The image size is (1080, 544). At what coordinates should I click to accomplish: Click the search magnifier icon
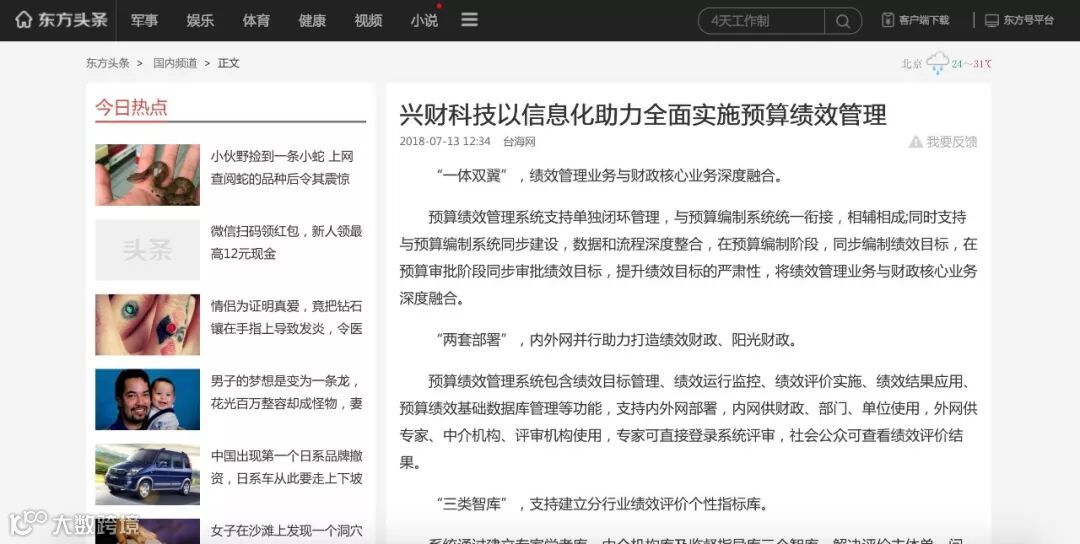tap(842, 21)
